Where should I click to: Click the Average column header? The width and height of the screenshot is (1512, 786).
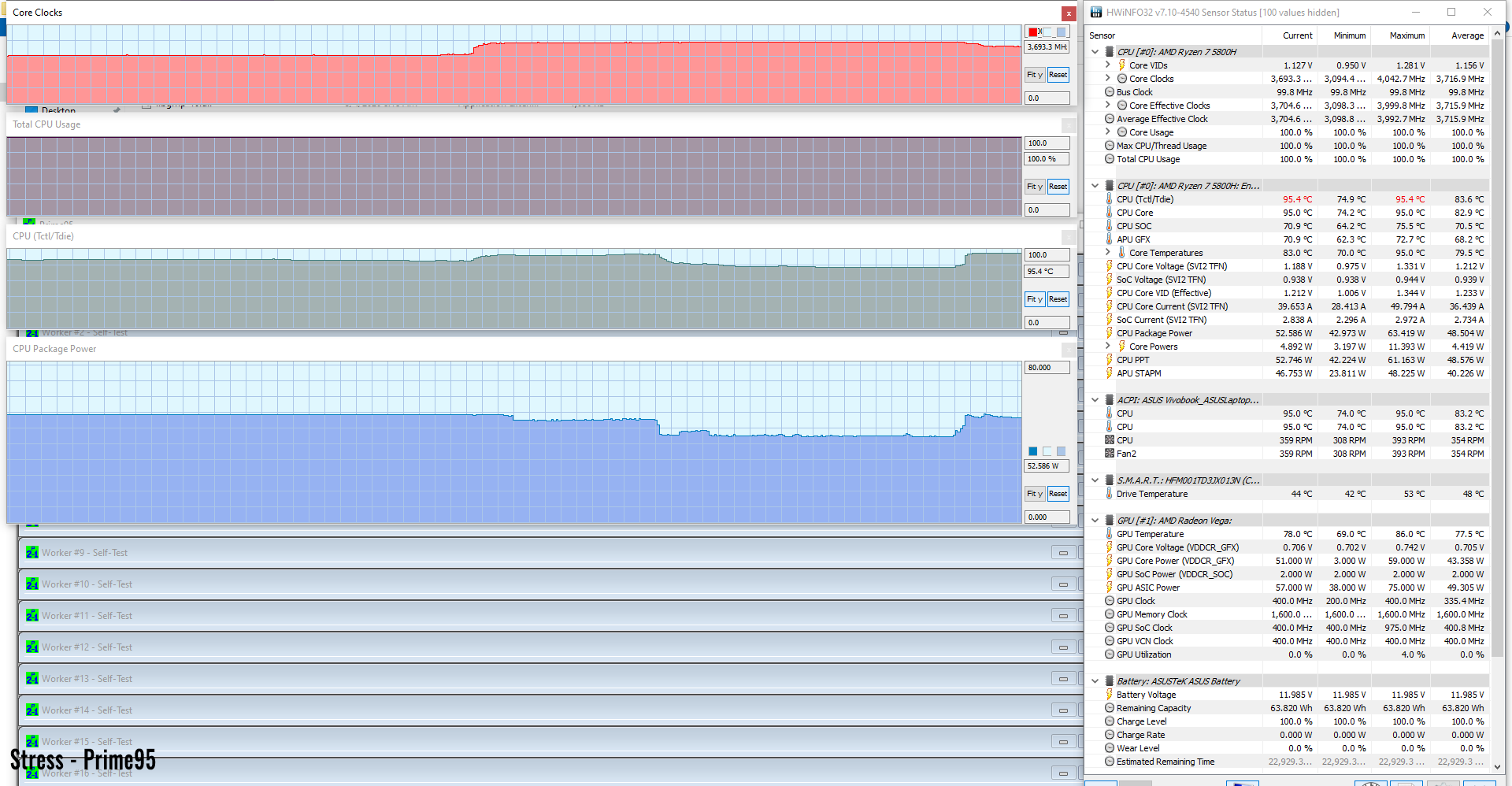[1467, 35]
